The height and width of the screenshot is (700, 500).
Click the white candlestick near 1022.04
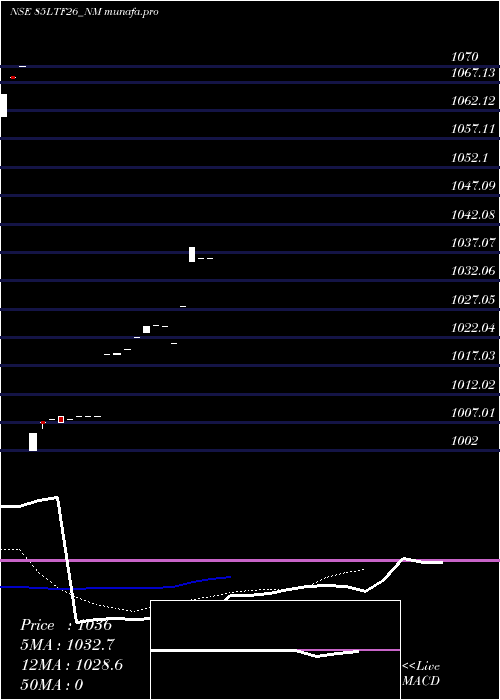tap(146, 329)
